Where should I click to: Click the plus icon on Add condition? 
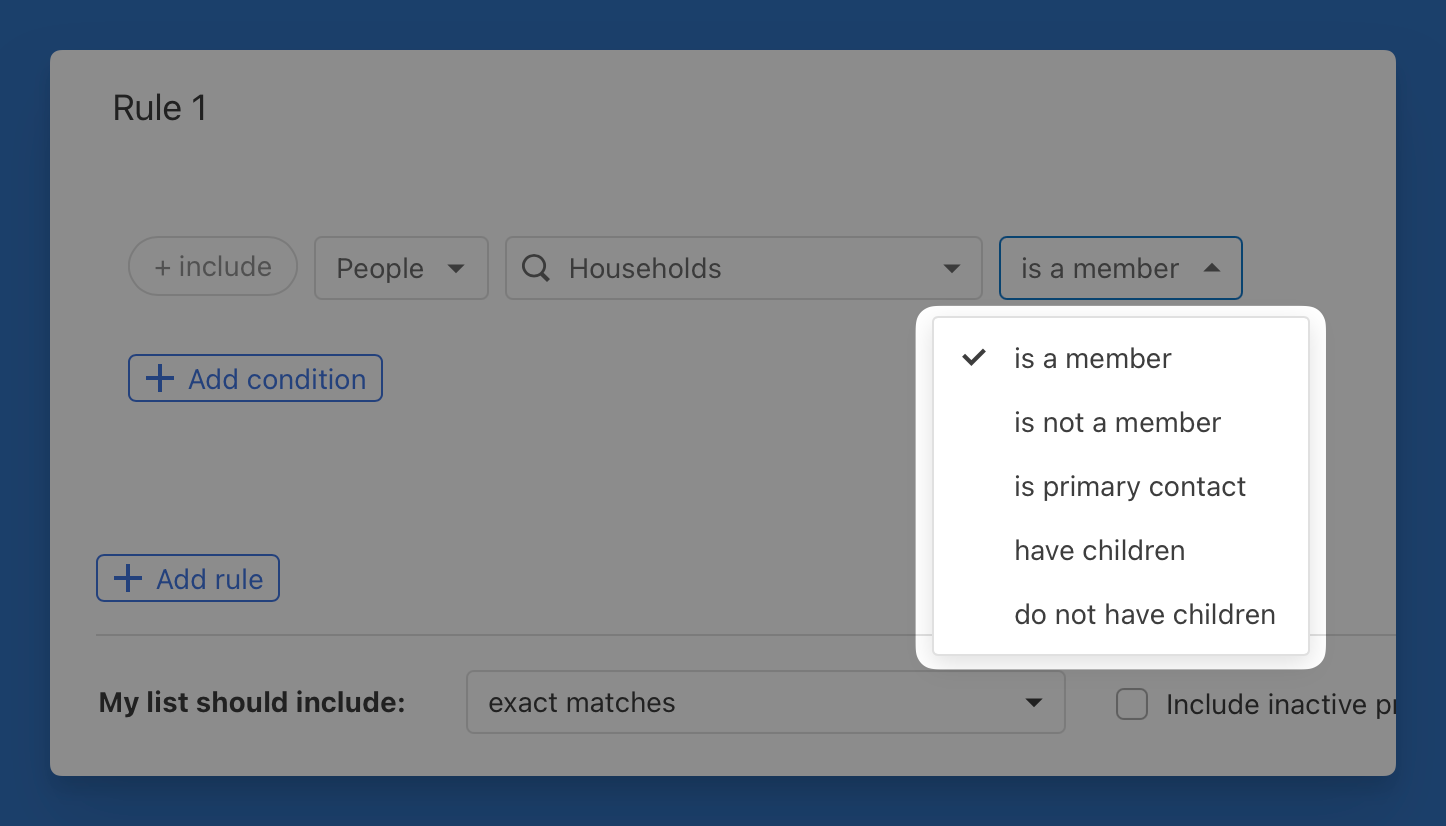(159, 379)
